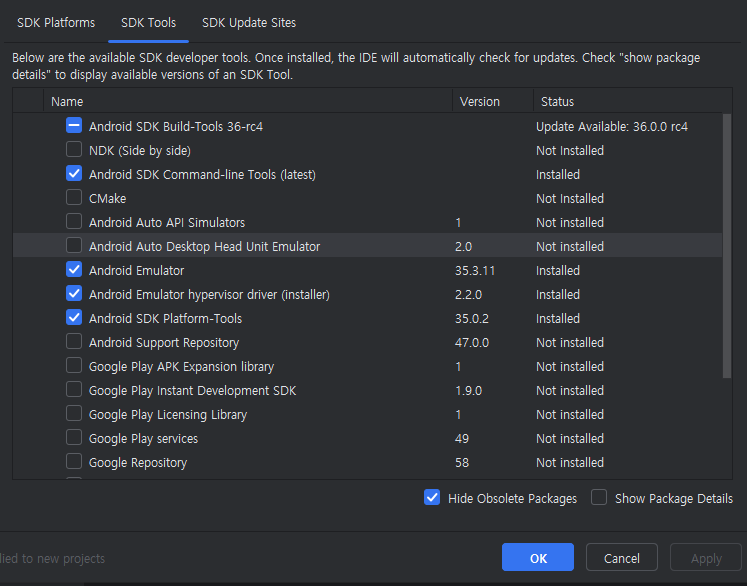The height and width of the screenshot is (586, 747).
Task: Click 'Installed' status of Android SDK Platform-Tools
Action: coord(558,318)
